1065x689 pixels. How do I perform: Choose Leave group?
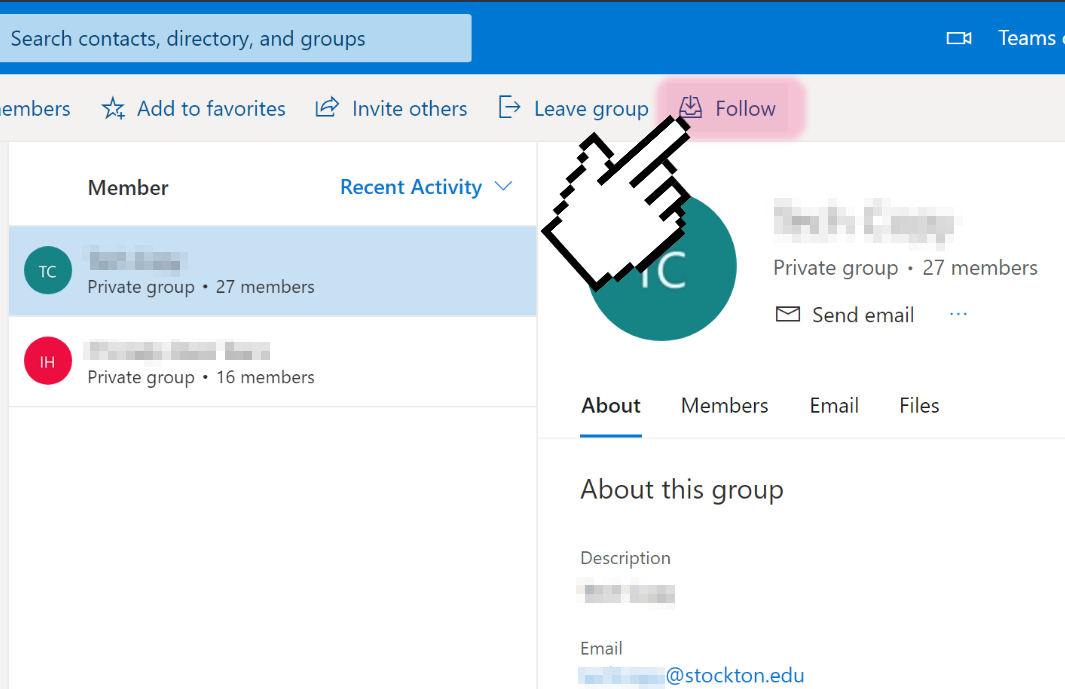[x=574, y=109]
